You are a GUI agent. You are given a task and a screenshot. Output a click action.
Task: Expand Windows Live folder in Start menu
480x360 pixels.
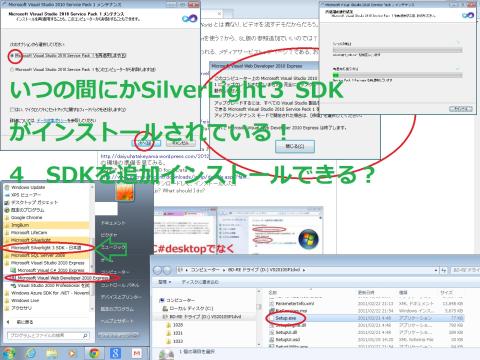[x=22, y=301]
